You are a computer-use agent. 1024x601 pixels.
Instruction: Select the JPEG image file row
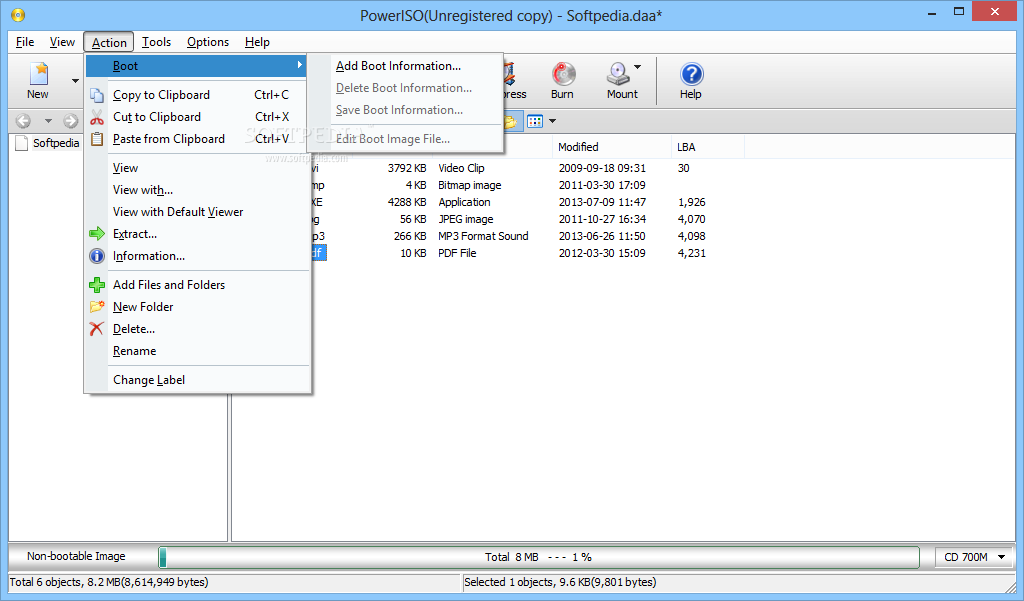pos(509,219)
